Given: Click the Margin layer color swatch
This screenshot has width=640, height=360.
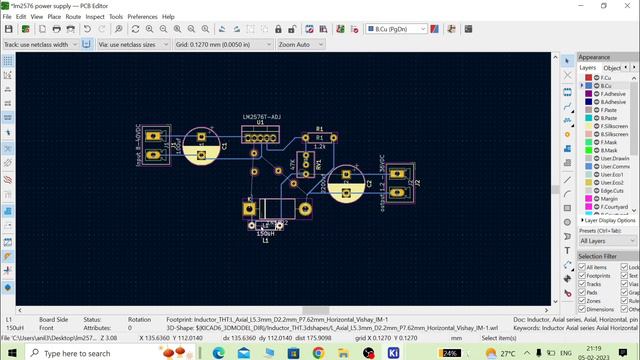Looking at the screenshot, I should 589,199.
